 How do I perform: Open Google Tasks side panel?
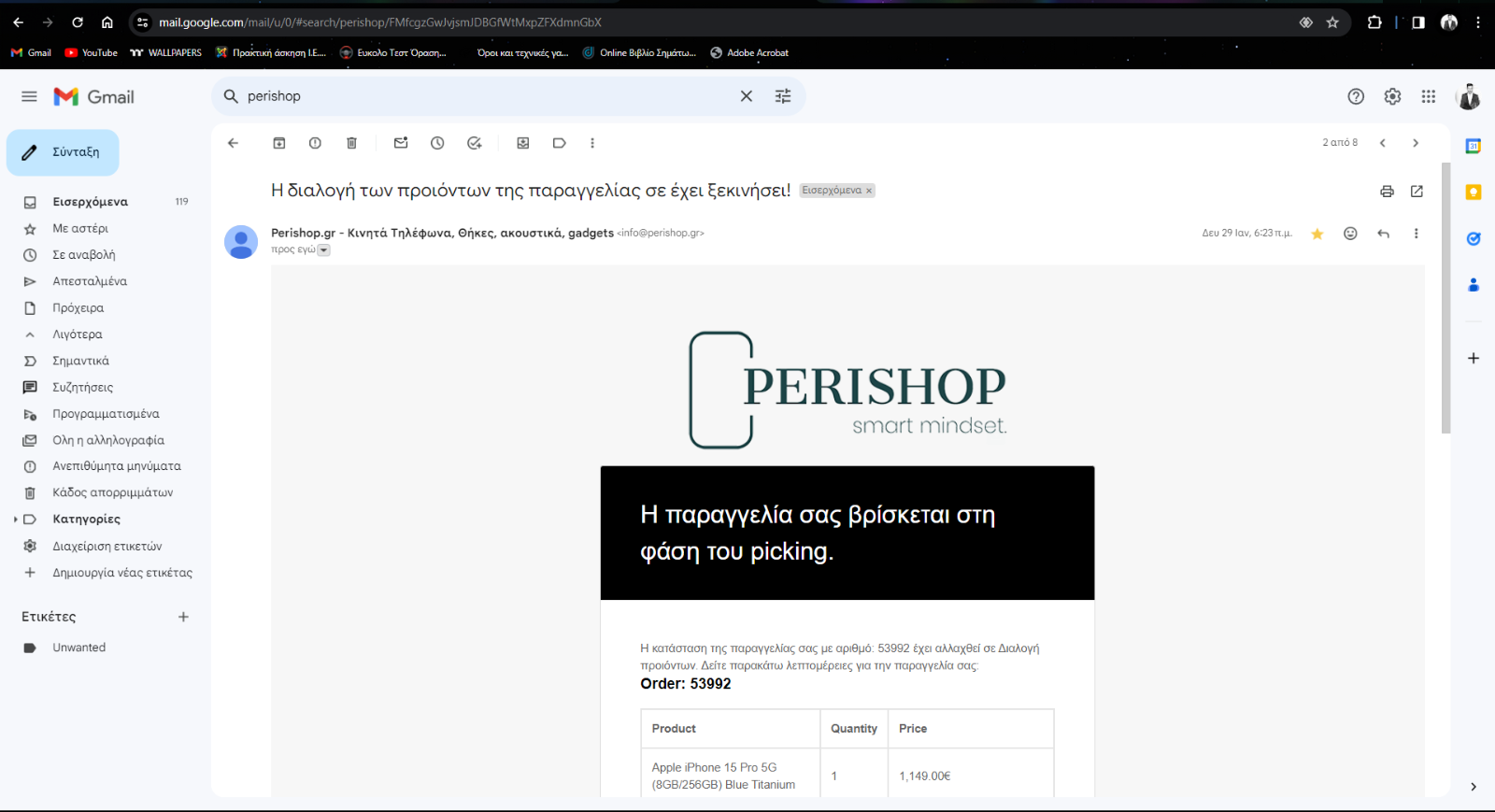(x=1473, y=238)
